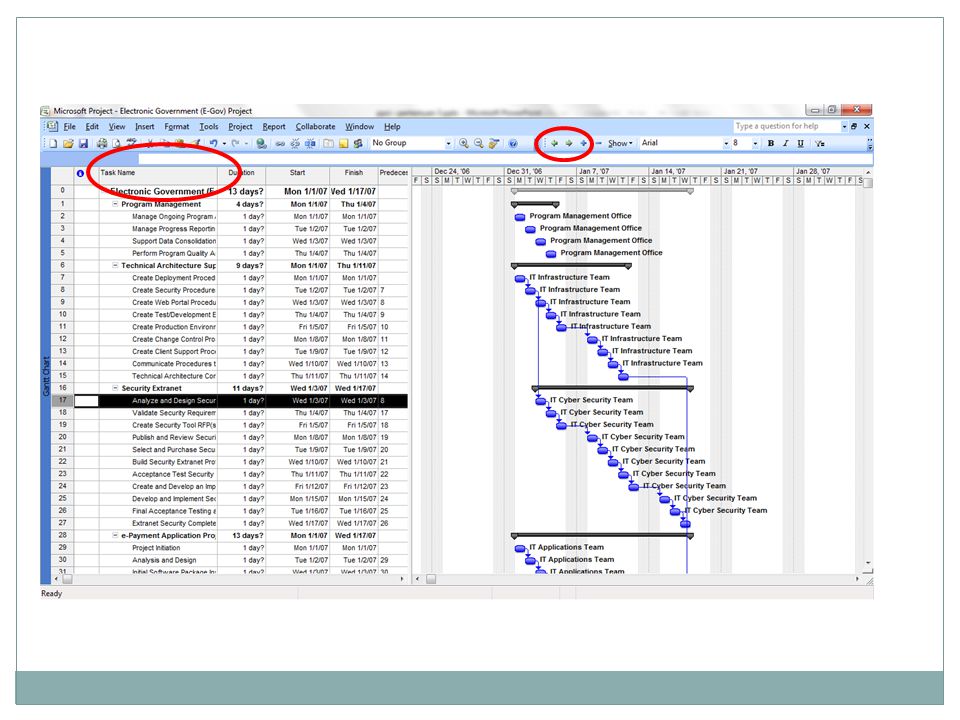Insert a hyperlink via globe icon
Screen dimensions: 960x720
[261, 143]
